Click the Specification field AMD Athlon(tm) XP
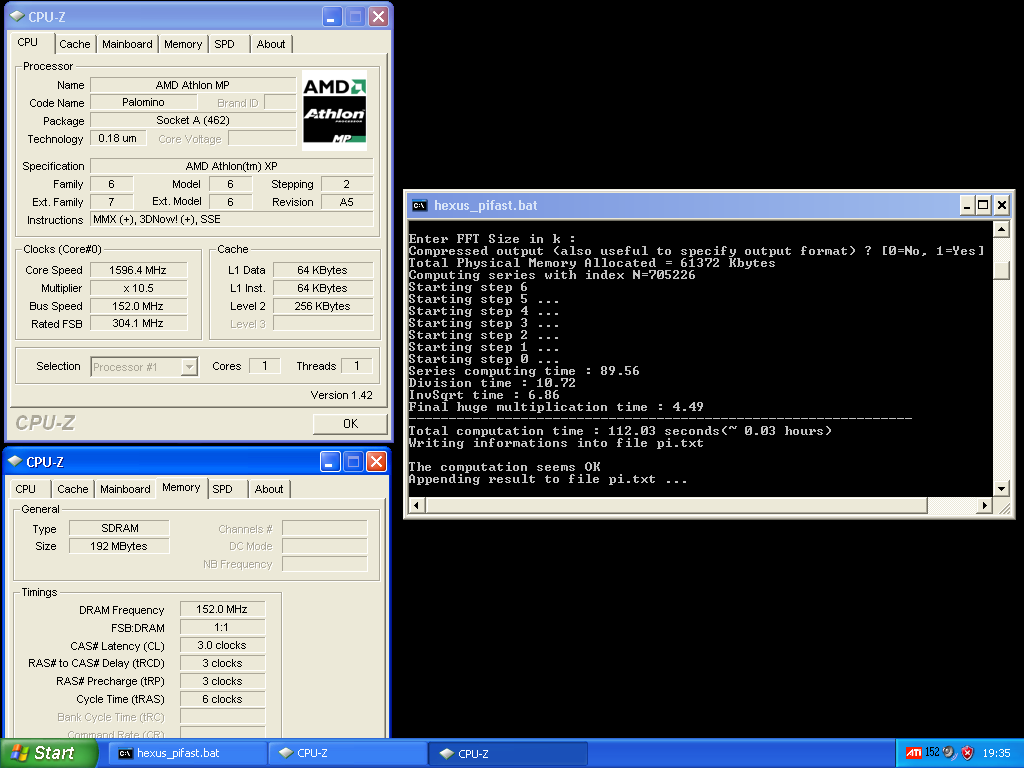 click(232, 166)
